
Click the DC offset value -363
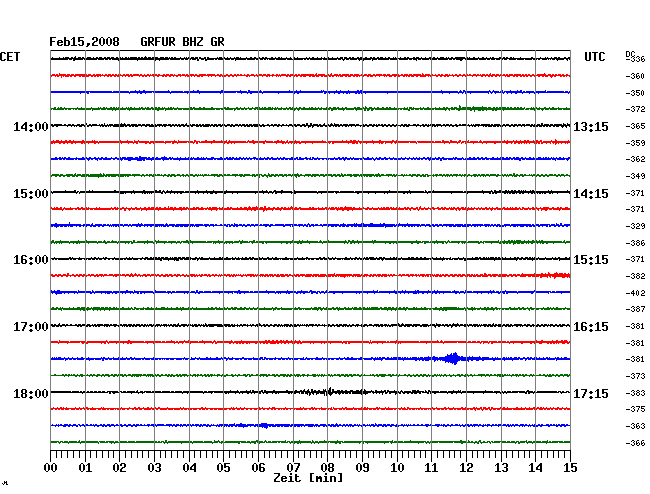(x=635, y=426)
